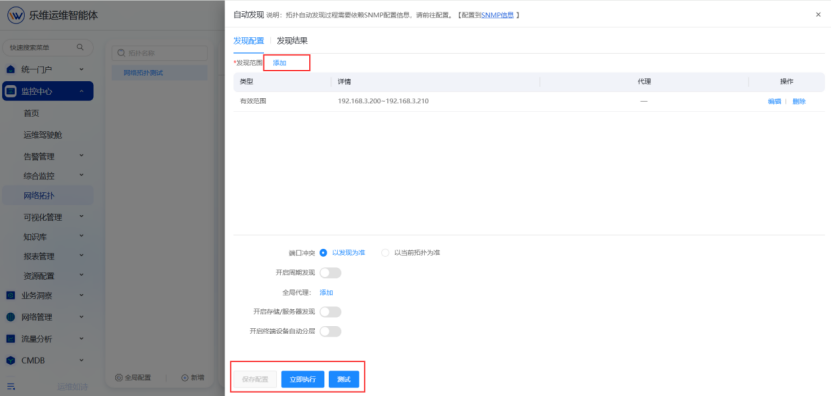Click the 业务洞察 sidebar icon

(11, 296)
